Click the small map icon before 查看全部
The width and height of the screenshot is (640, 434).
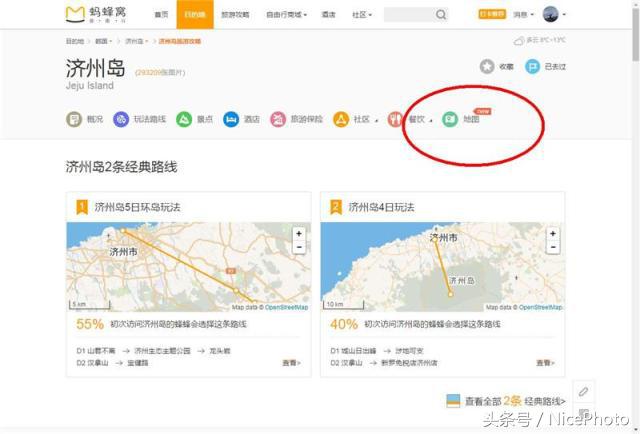(453, 401)
